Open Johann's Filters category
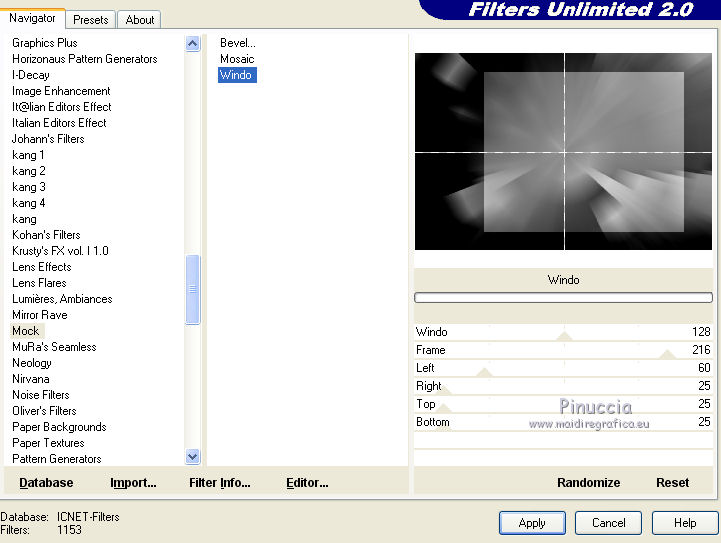Screen dimensions: 721x543 pyautogui.click(x=48, y=139)
